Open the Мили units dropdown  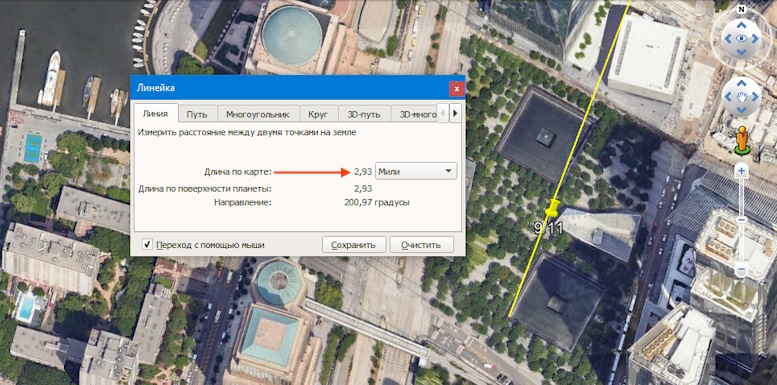[416, 171]
